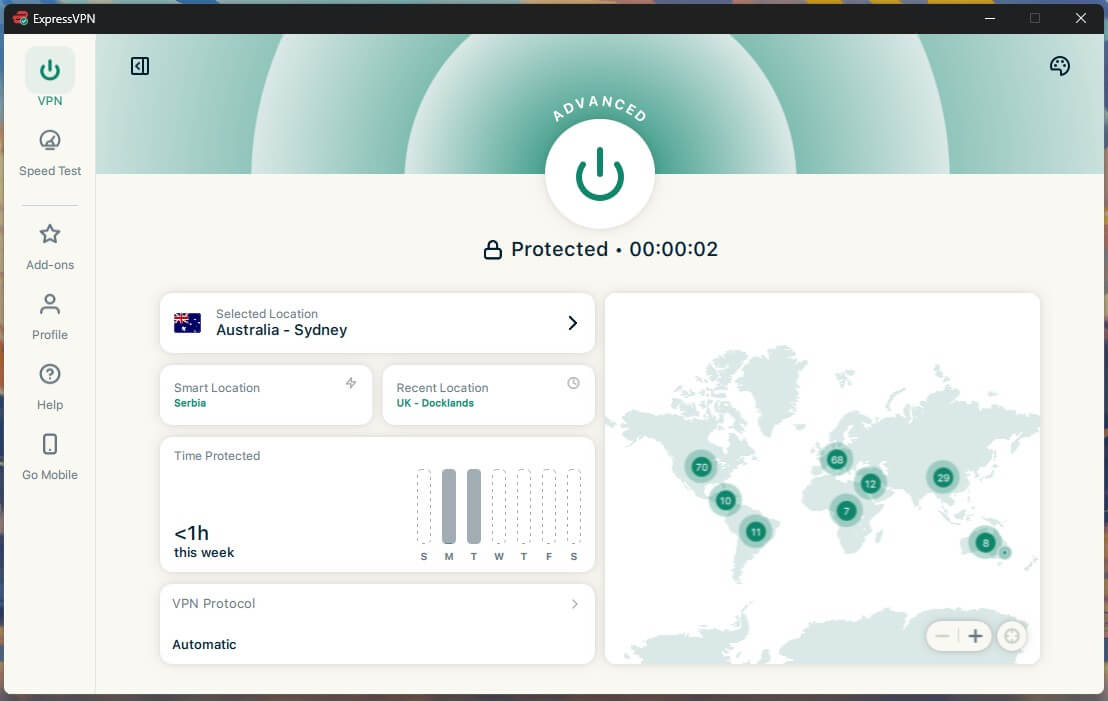Click the lock icon beside Protected
Viewport: 1108px width, 701px height.
coord(493,249)
